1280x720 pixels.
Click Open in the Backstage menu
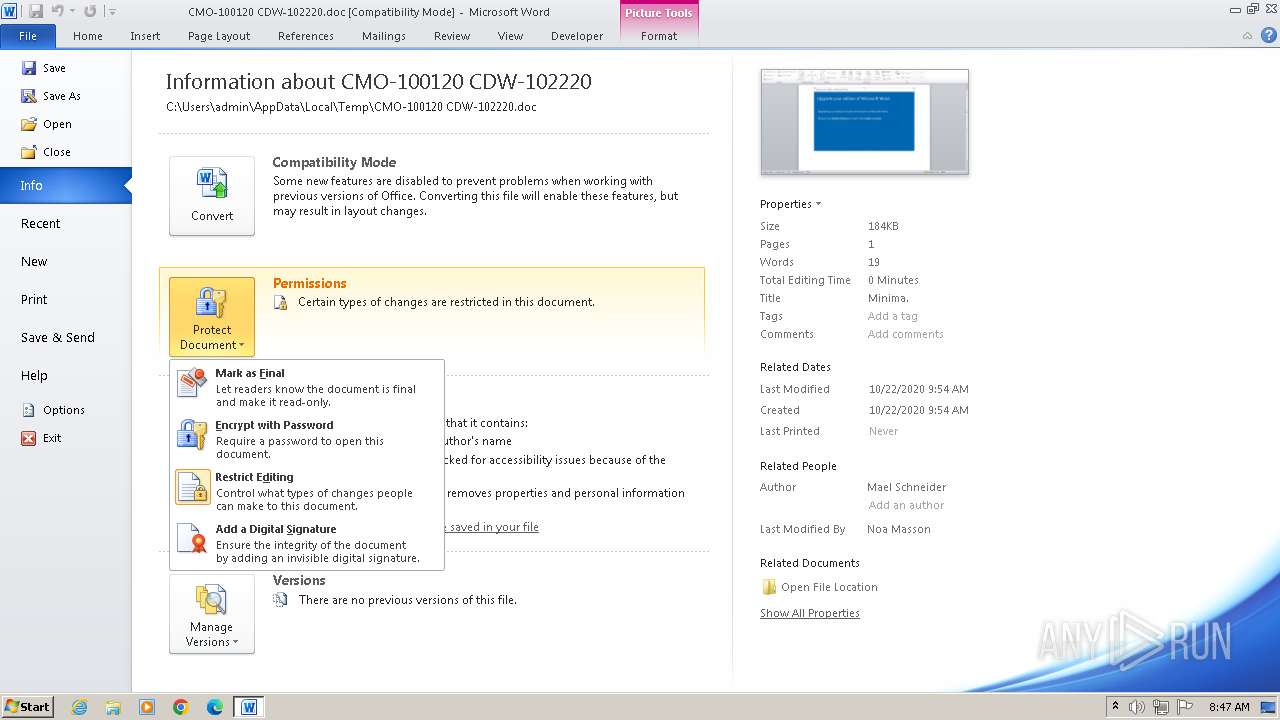coord(46,124)
